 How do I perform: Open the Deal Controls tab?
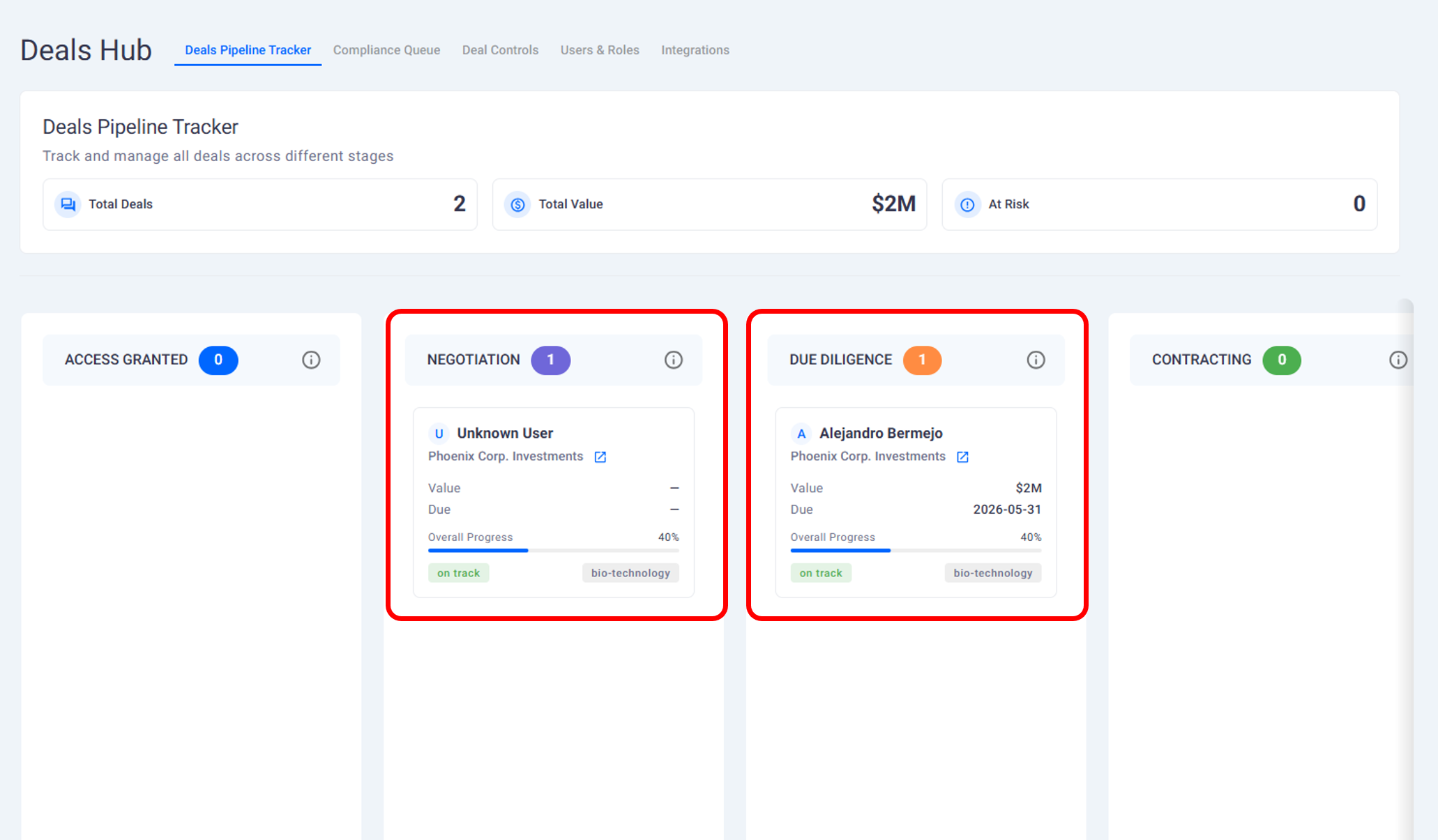coord(500,50)
